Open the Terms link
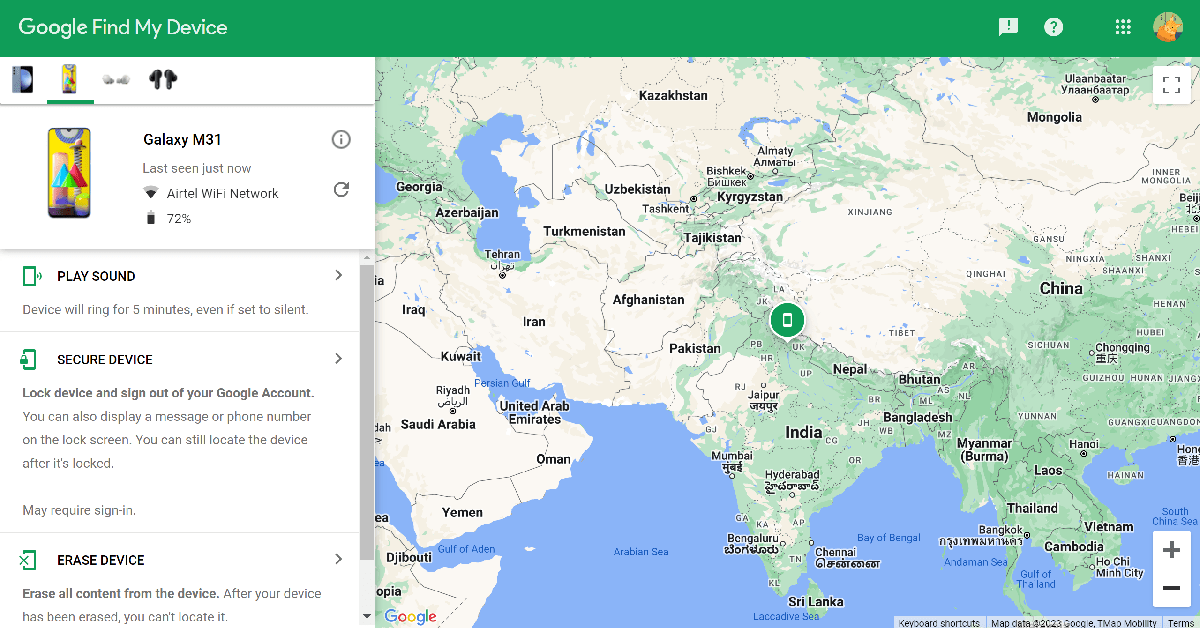The image size is (1200, 628). coord(1183,622)
